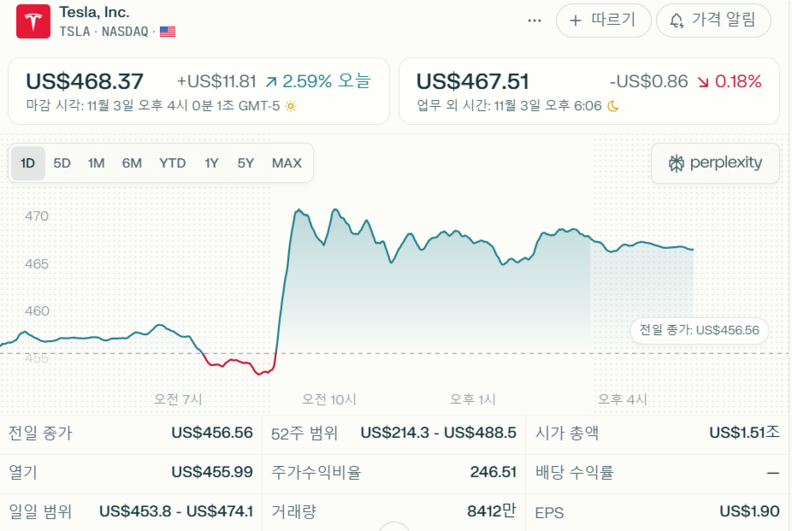
Task: View the 5Y chart range
Action: (x=246, y=163)
